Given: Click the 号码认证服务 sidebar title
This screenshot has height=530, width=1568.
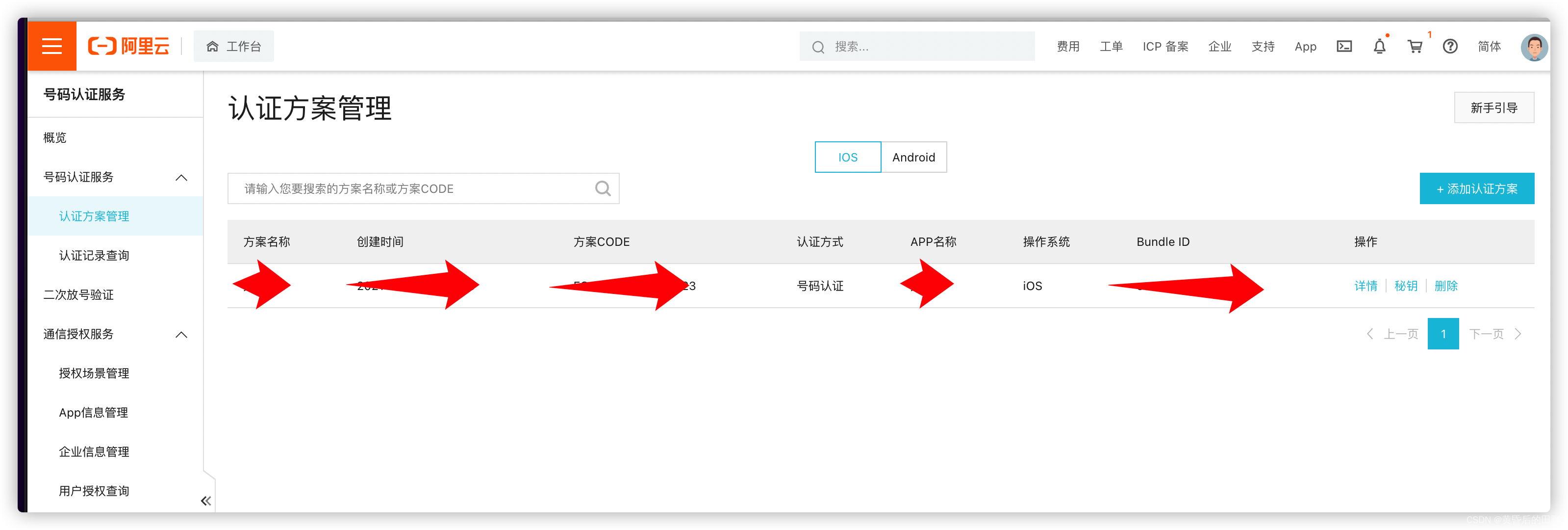Looking at the screenshot, I should click(84, 94).
